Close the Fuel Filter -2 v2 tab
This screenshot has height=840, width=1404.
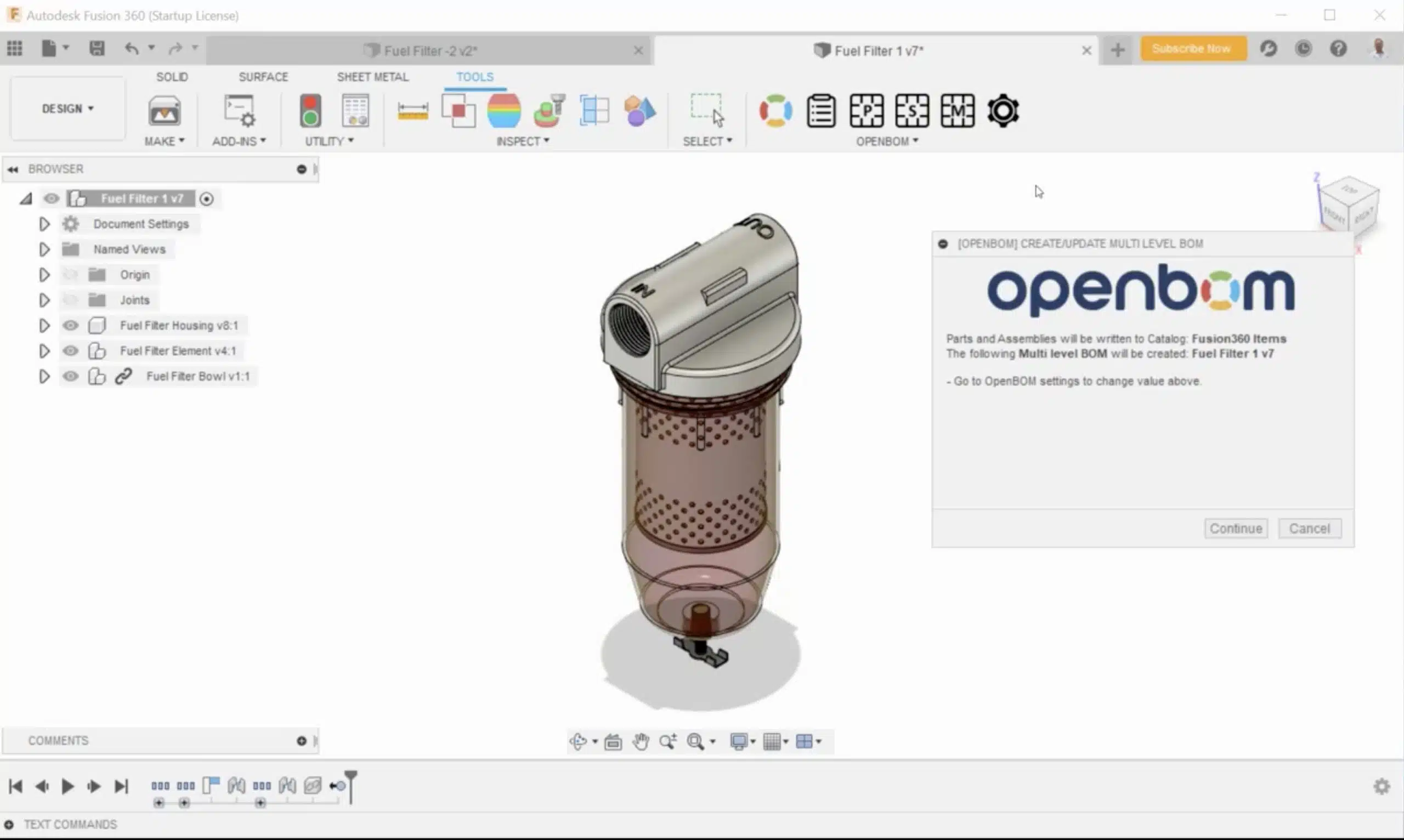638,50
